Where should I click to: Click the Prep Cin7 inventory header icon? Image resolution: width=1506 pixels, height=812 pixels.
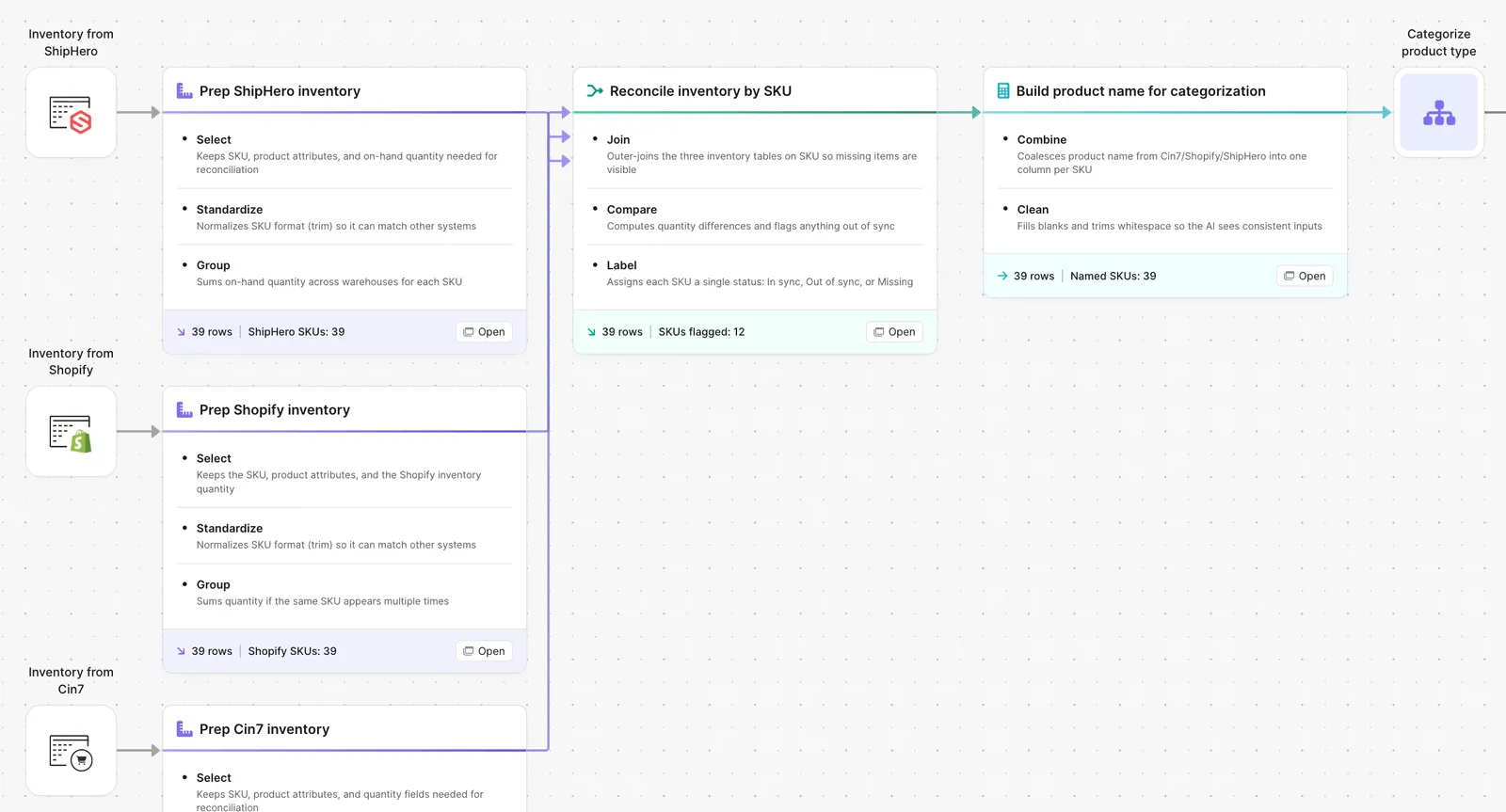(x=184, y=729)
